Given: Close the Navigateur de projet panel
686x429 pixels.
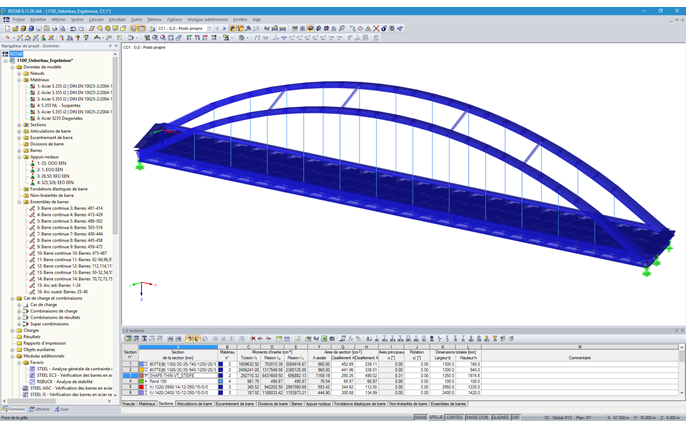Looking at the screenshot, I should pyautogui.click(x=116, y=45).
